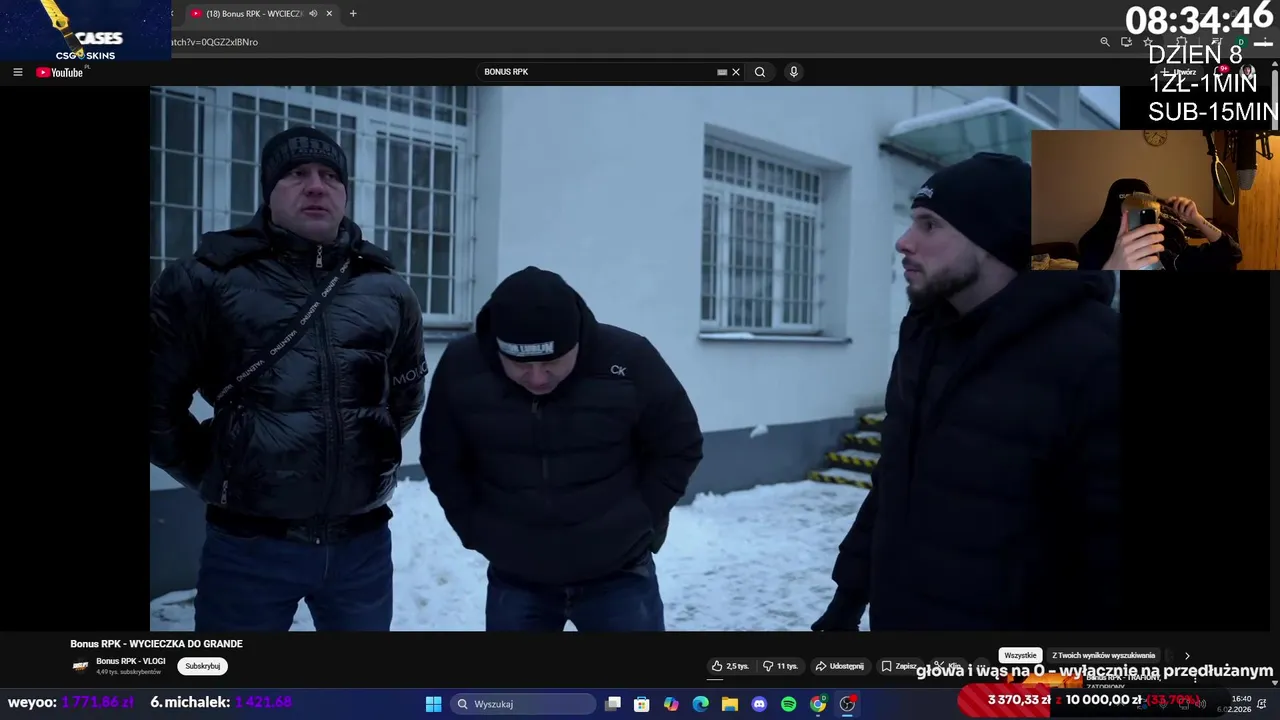Open the Windows Start button
This screenshot has width=1280, height=720.
point(433,704)
